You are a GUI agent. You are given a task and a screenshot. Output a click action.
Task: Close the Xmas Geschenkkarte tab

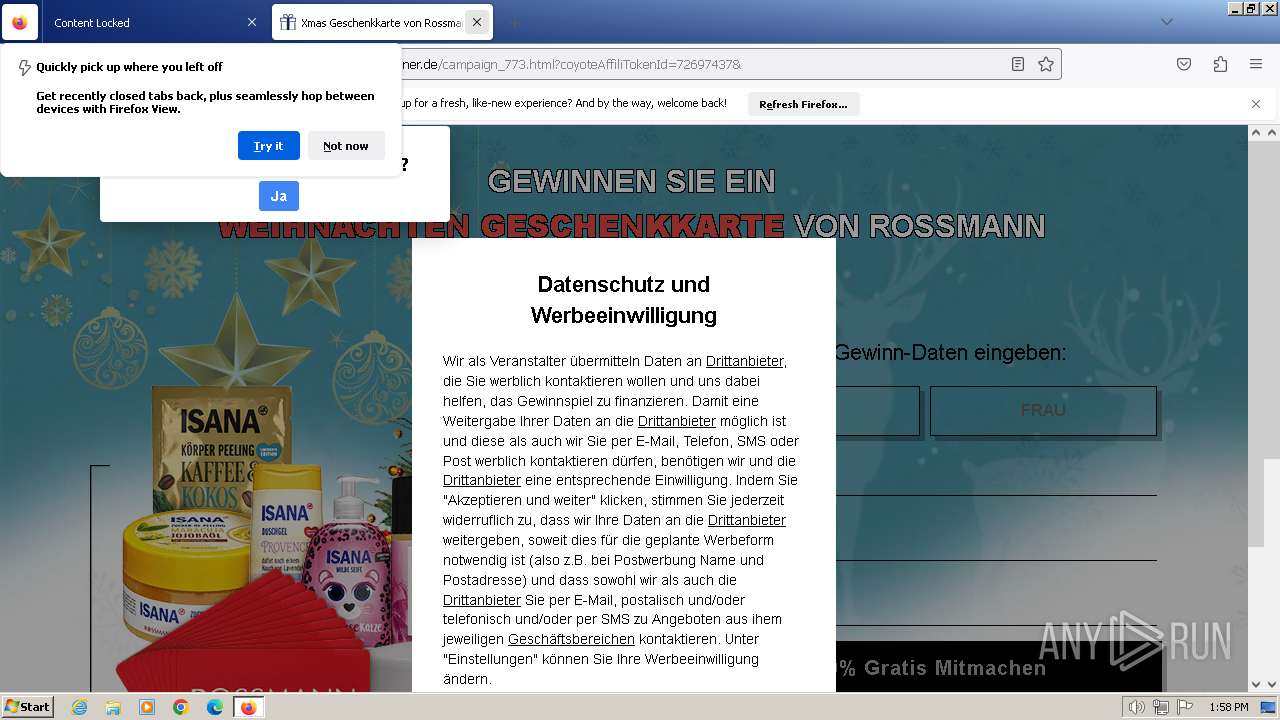tap(477, 22)
